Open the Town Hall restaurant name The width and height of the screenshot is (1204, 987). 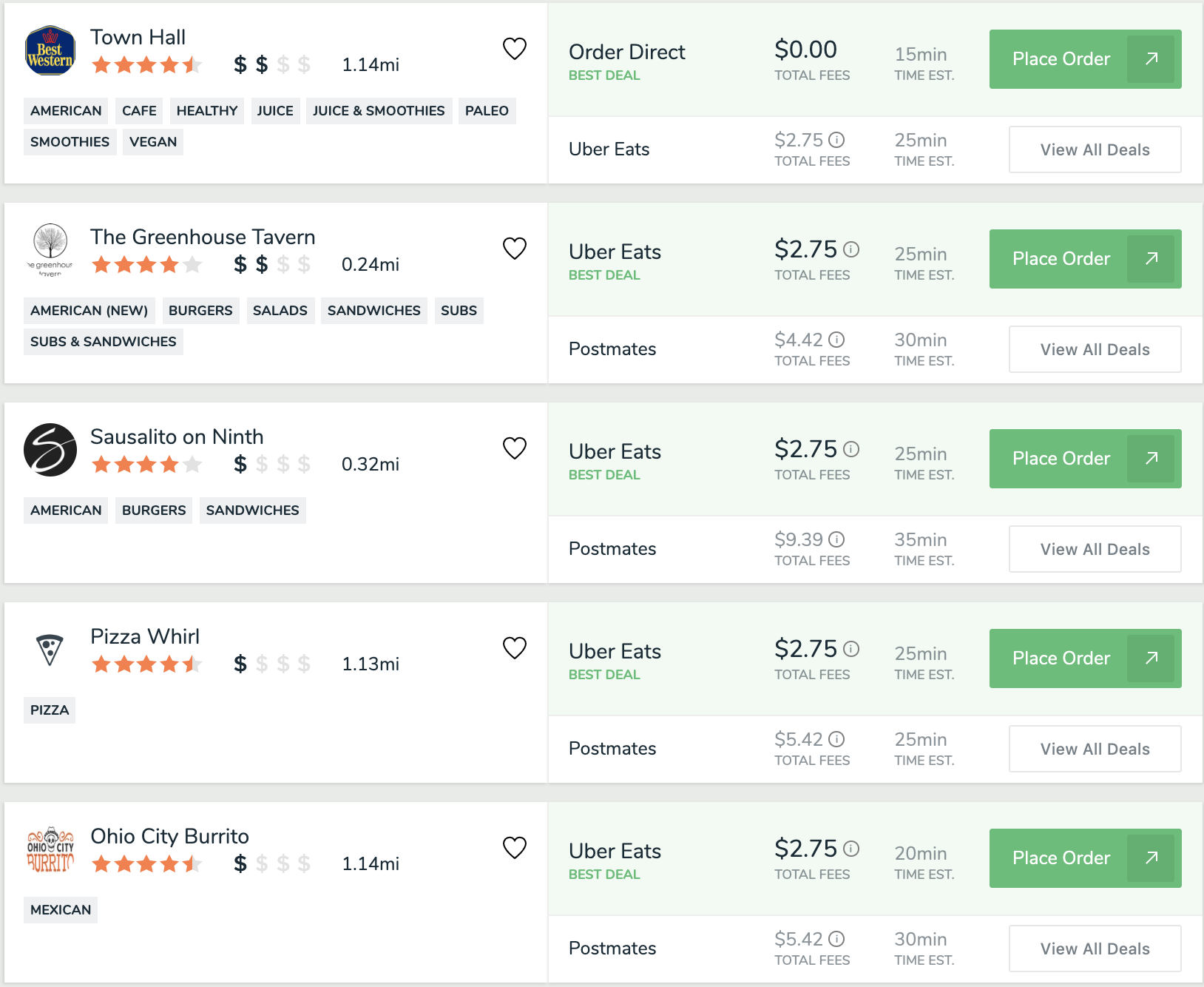pos(138,37)
